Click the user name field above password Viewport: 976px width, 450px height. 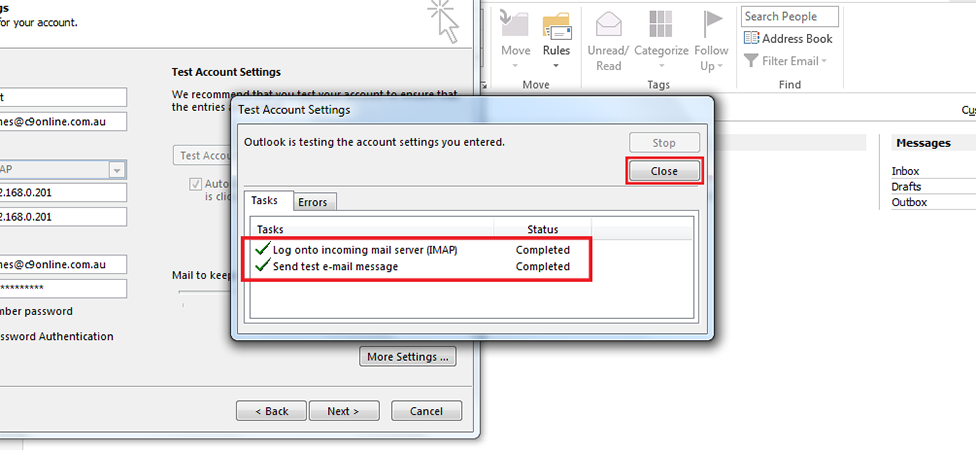point(62,264)
